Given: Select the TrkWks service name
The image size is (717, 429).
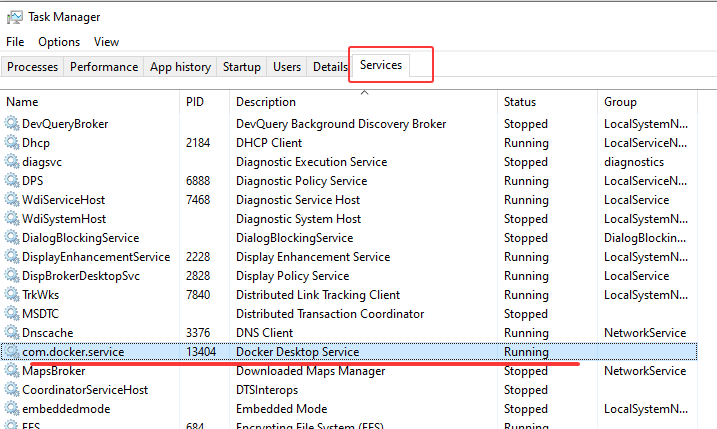Looking at the screenshot, I should click(41, 295).
